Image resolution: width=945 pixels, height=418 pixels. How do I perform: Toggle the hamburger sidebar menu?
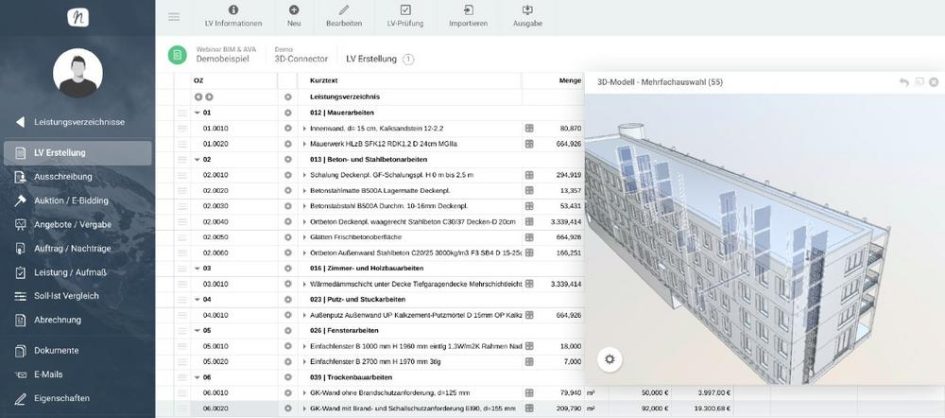click(174, 17)
